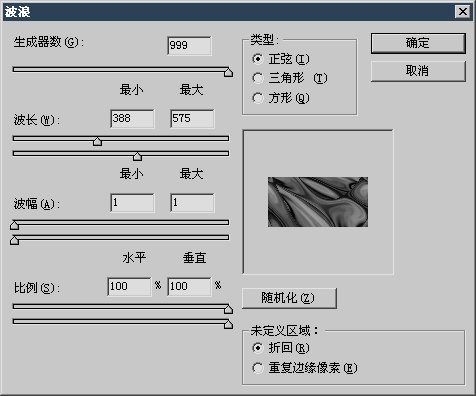Image resolution: width=476 pixels, height=396 pixels.
Task: Click the maximum 波长 field showing 575
Action: click(x=192, y=118)
